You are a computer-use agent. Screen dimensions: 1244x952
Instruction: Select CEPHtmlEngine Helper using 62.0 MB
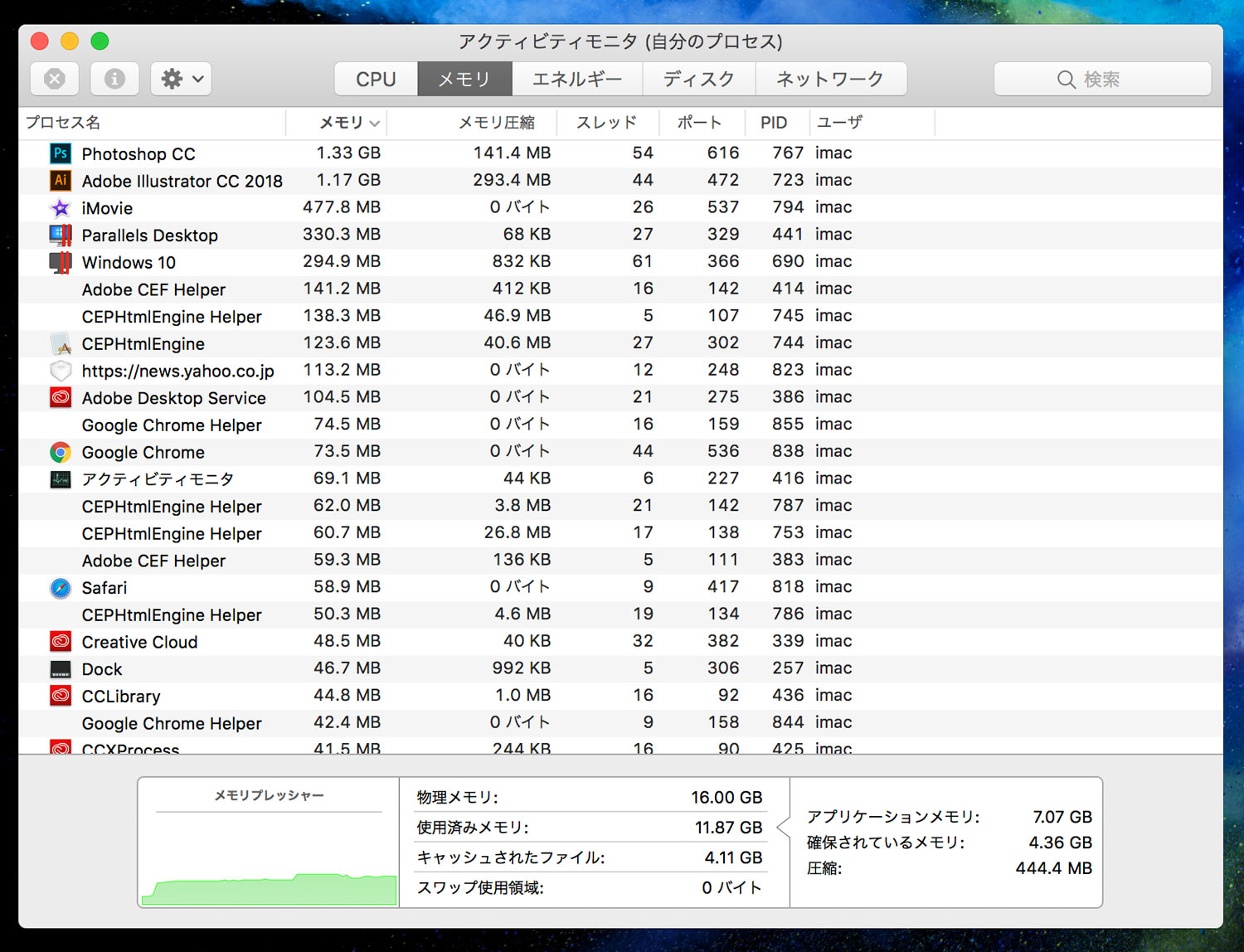(x=172, y=507)
